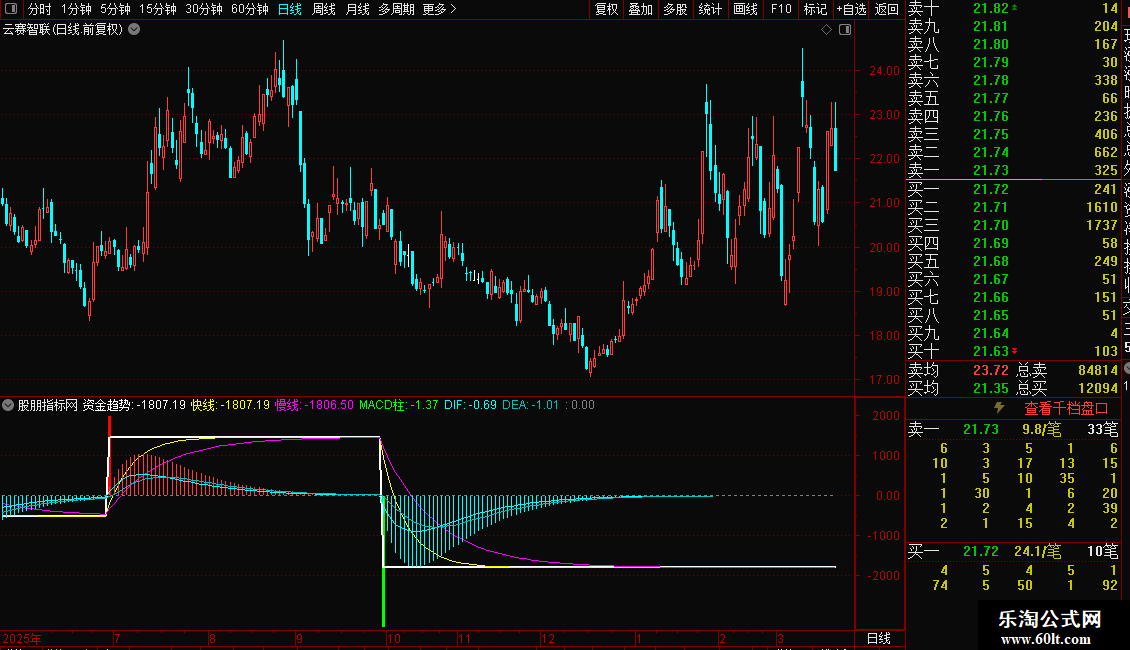The height and width of the screenshot is (650, 1130).
Task: Switch to the 周线 weekly chart
Action: (324, 9)
